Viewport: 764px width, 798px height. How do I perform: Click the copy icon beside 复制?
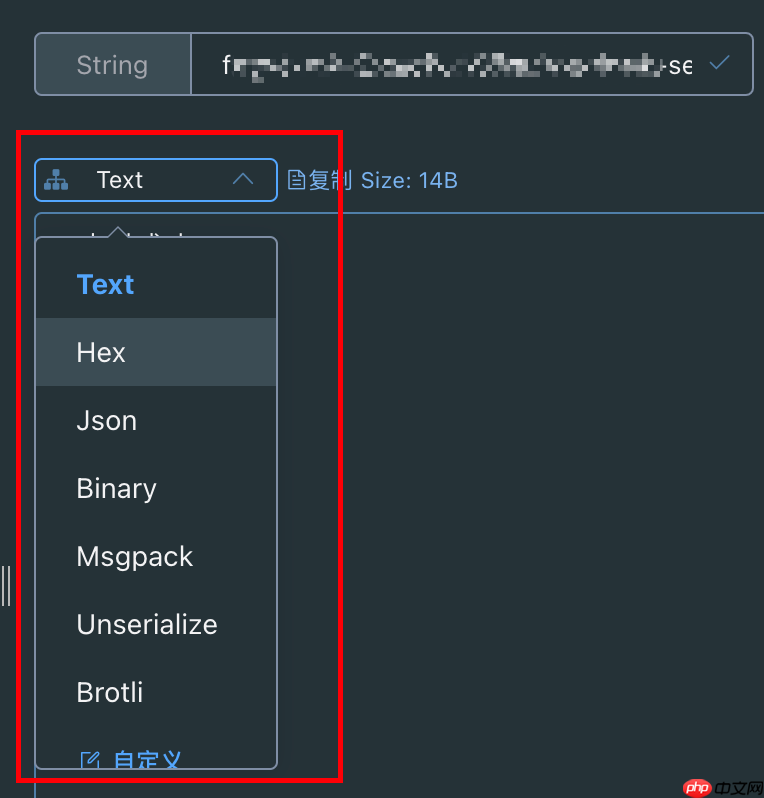tap(295, 180)
